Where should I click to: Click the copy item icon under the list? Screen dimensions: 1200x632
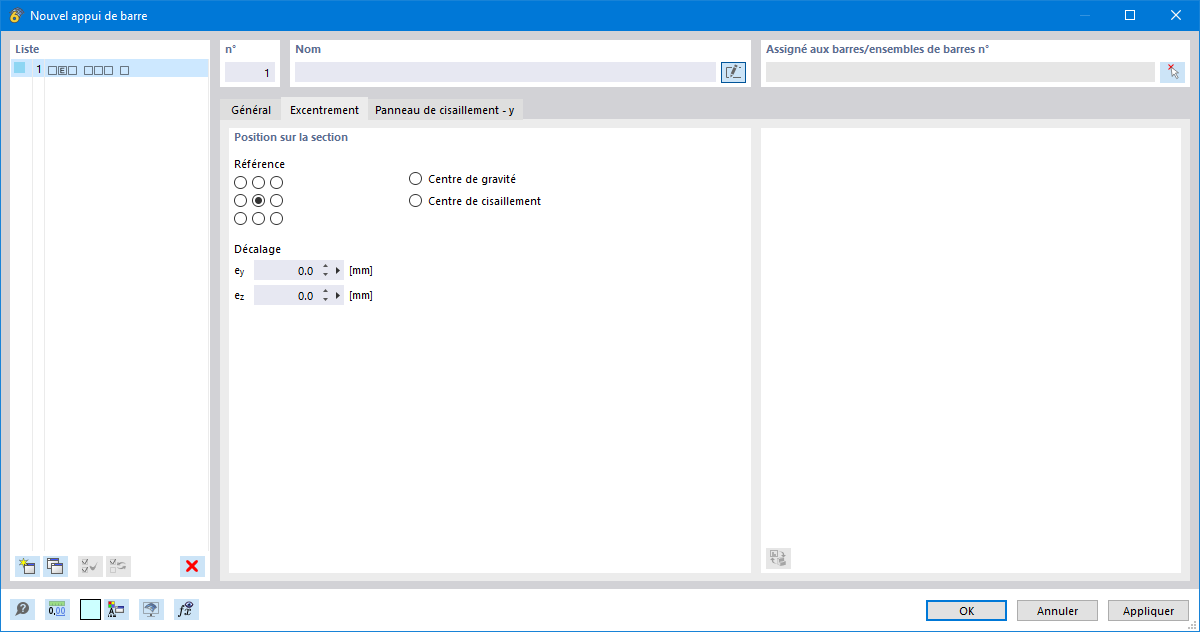click(x=55, y=566)
